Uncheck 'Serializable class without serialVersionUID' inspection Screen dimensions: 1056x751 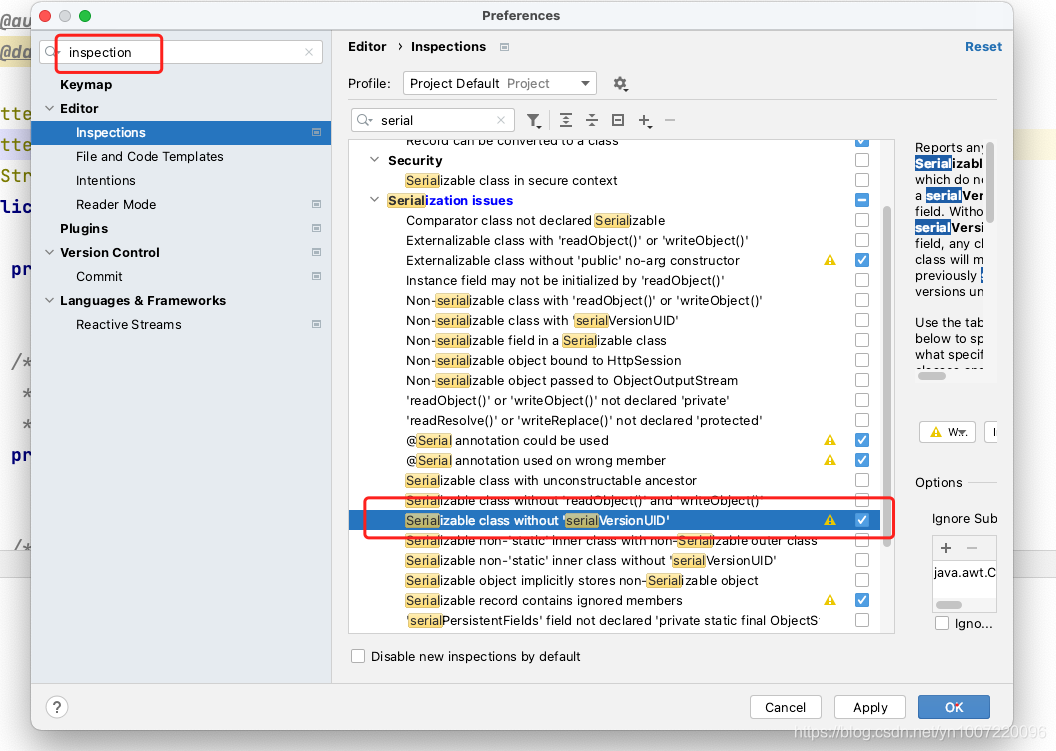point(862,520)
